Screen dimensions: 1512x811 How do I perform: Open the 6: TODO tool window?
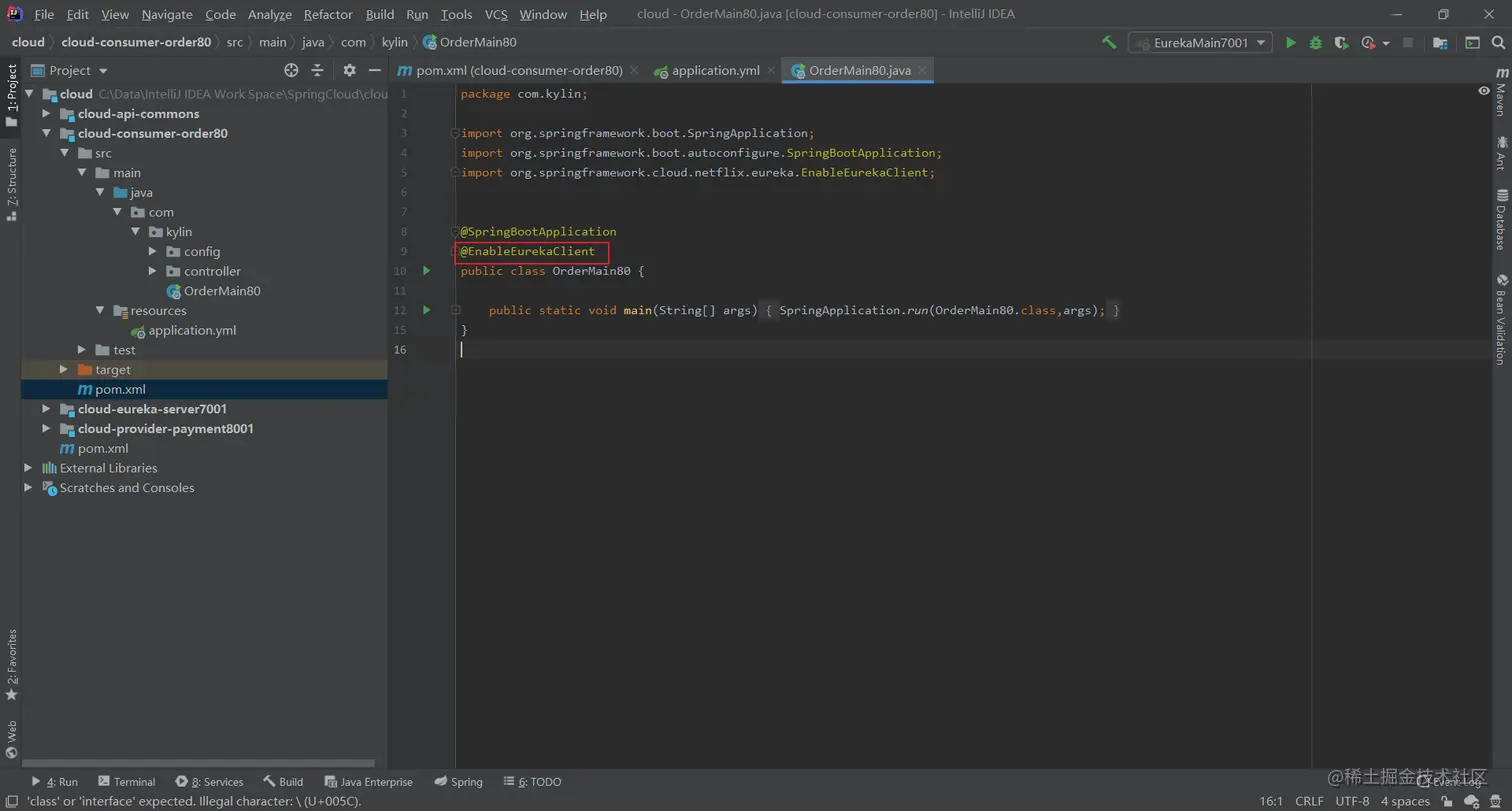pyautogui.click(x=533, y=782)
